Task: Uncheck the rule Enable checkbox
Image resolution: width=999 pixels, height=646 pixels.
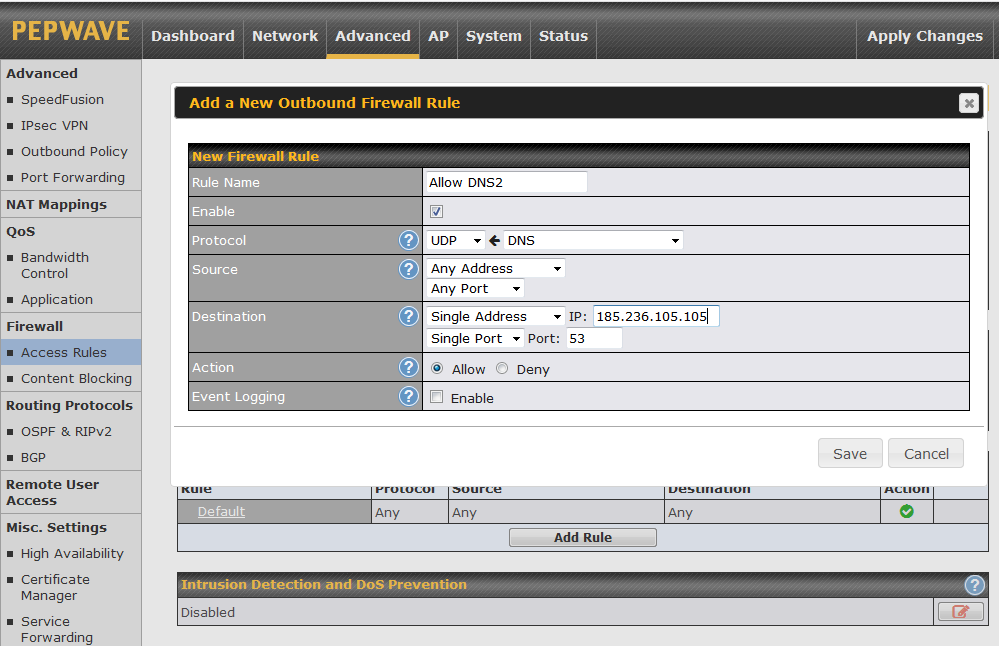Action: 437,210
